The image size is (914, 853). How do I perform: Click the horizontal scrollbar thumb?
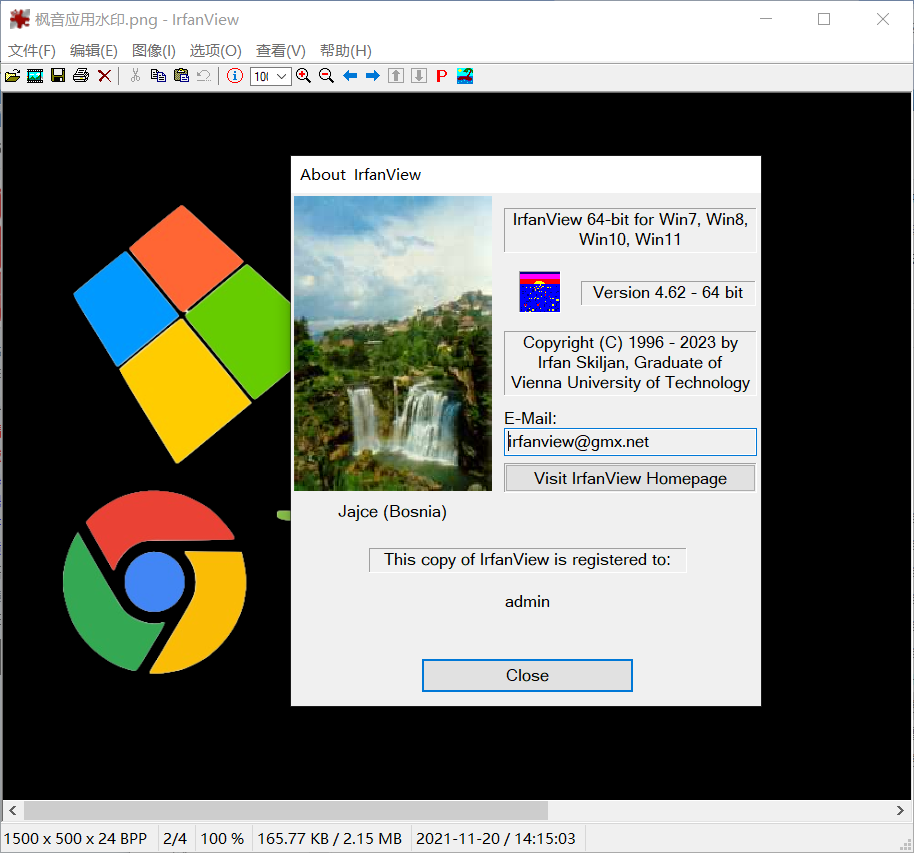[x=286, y=810]
